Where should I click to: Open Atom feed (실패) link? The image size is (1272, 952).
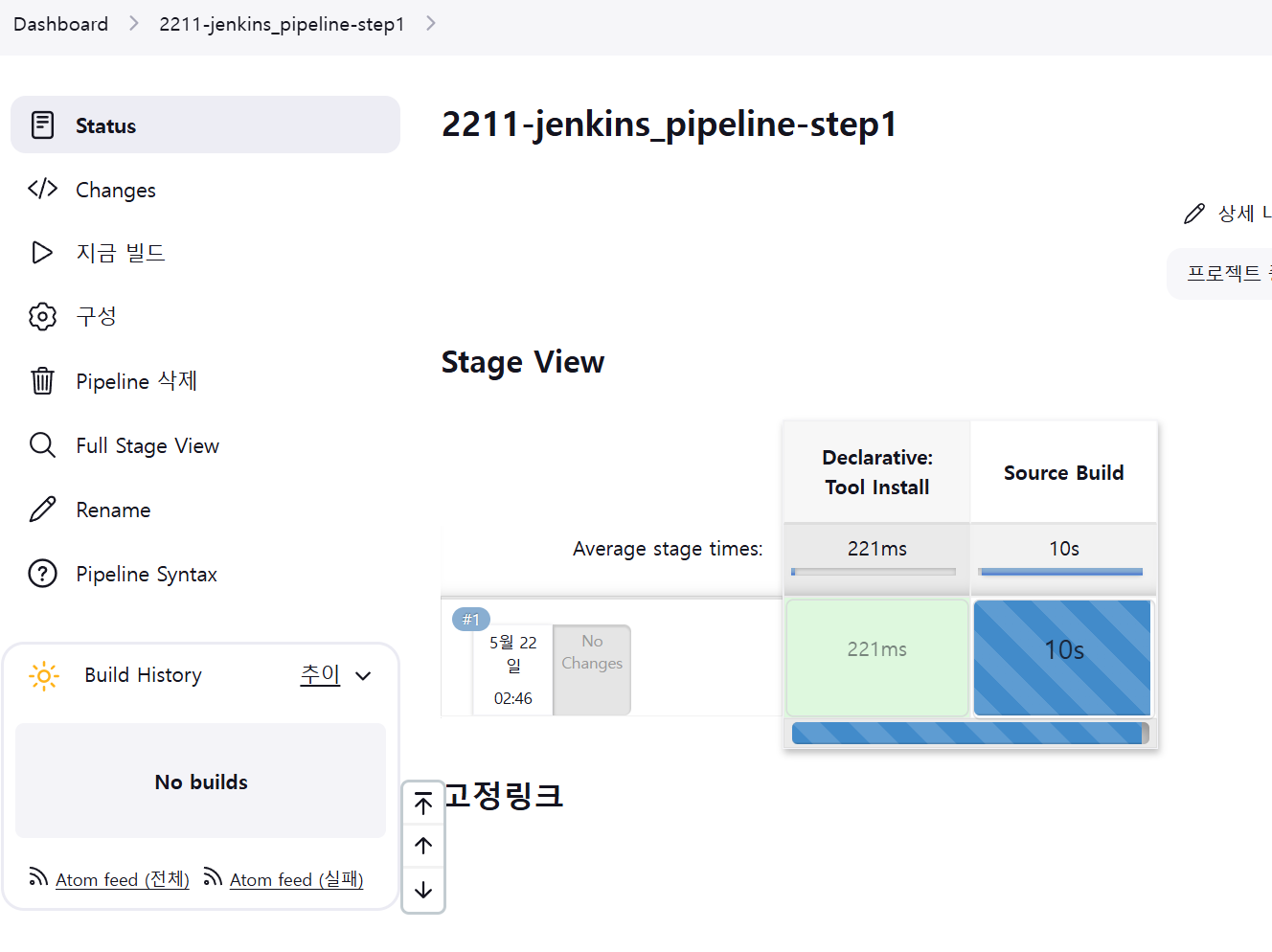[297, 879]
